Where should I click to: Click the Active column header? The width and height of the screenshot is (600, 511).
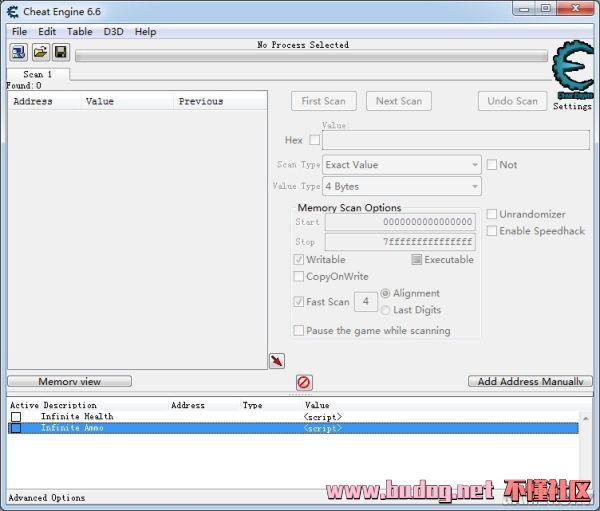[x=24, y=405]
